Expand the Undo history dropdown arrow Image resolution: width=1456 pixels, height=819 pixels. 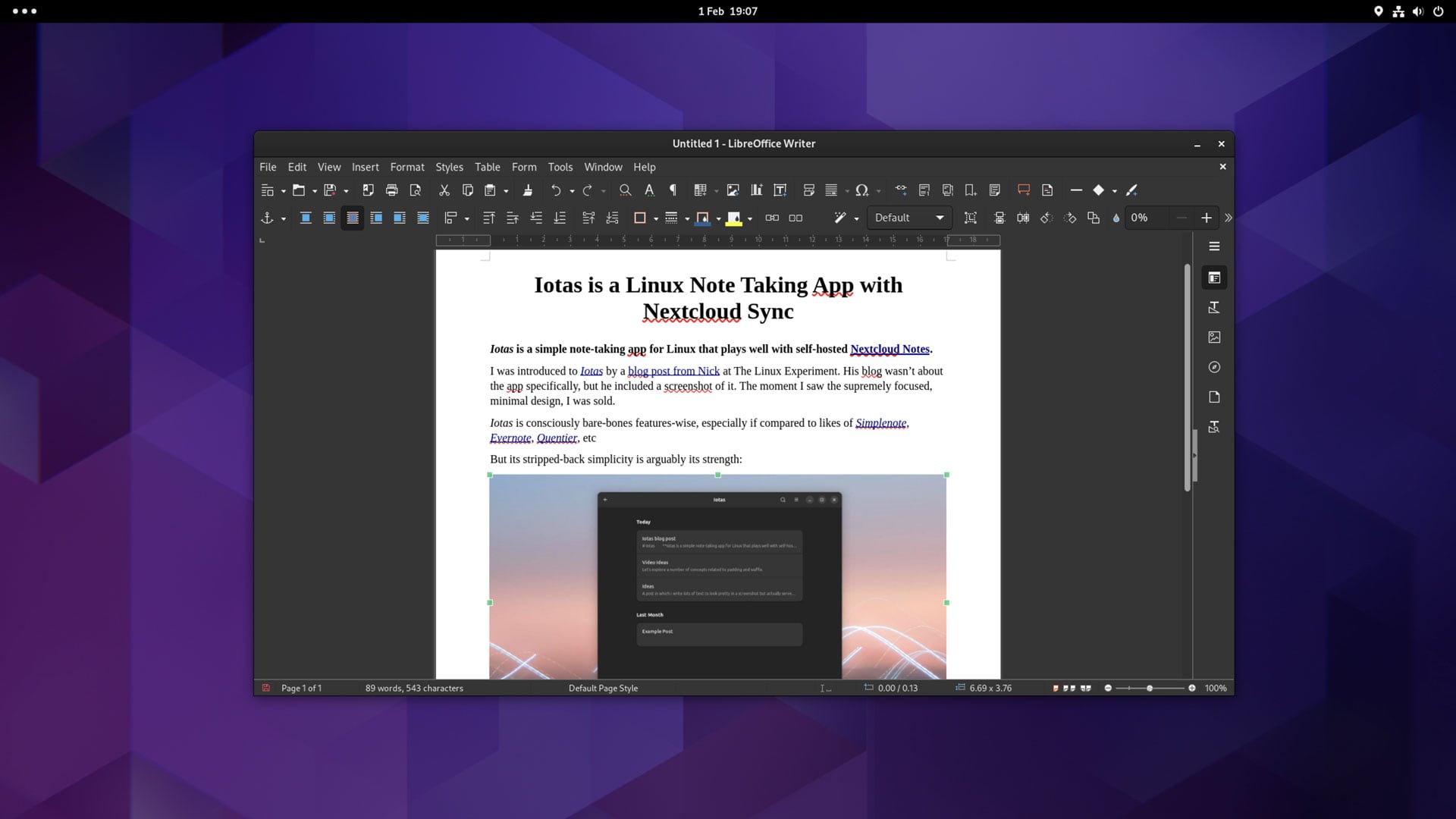click(572, 191)
